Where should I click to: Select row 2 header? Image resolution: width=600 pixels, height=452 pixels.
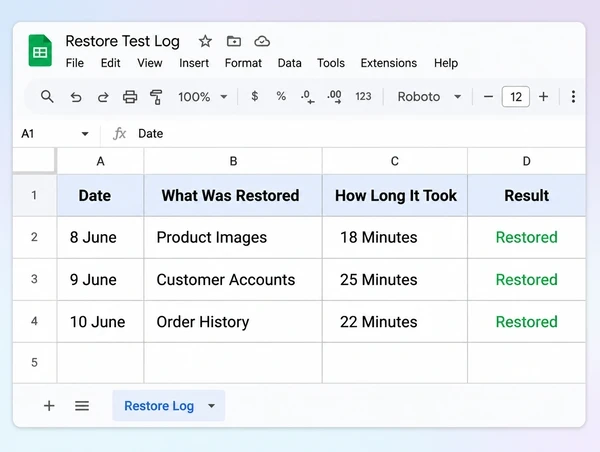34,237
